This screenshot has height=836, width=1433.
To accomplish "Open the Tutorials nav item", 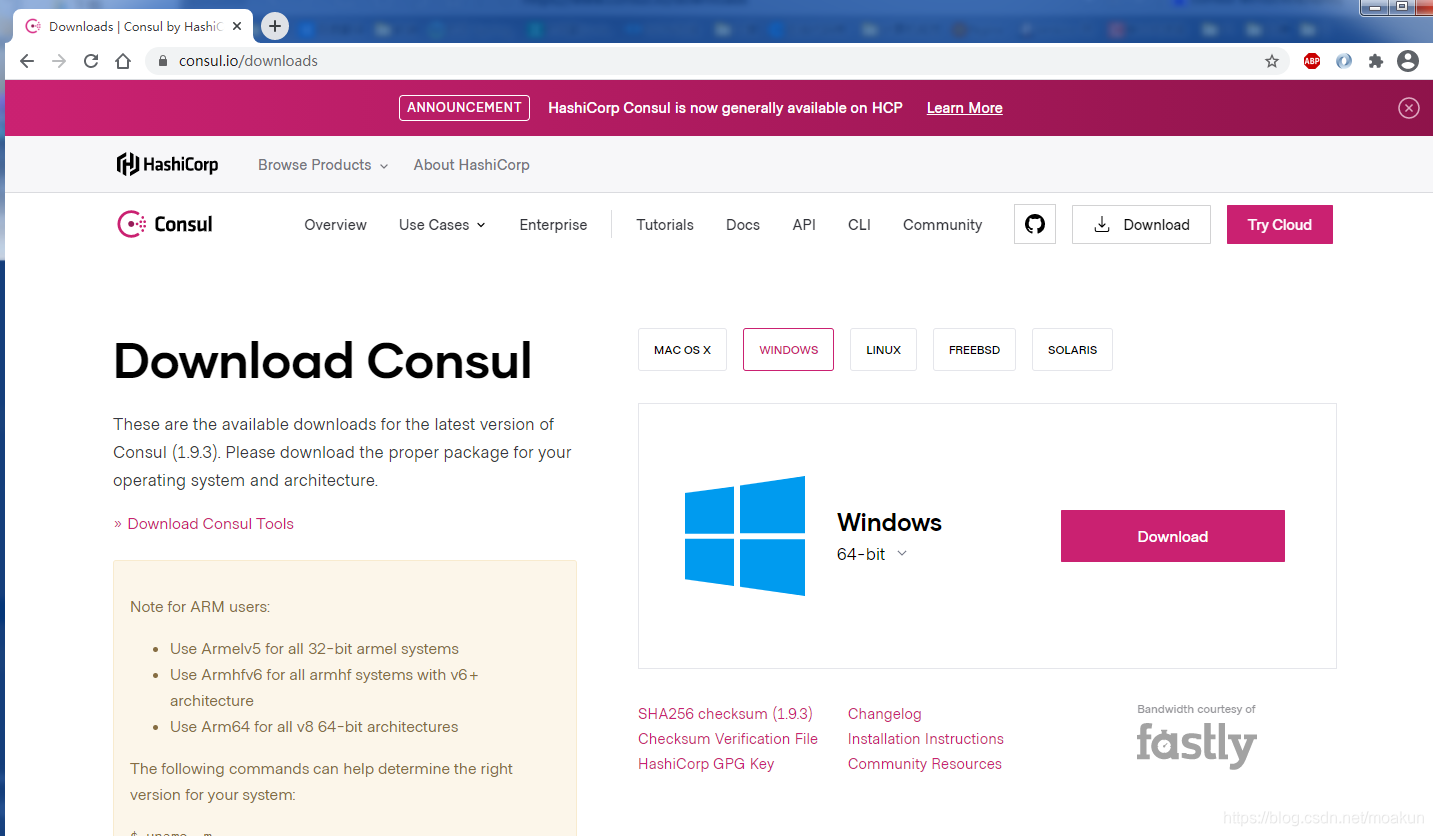I will (665, 225).
